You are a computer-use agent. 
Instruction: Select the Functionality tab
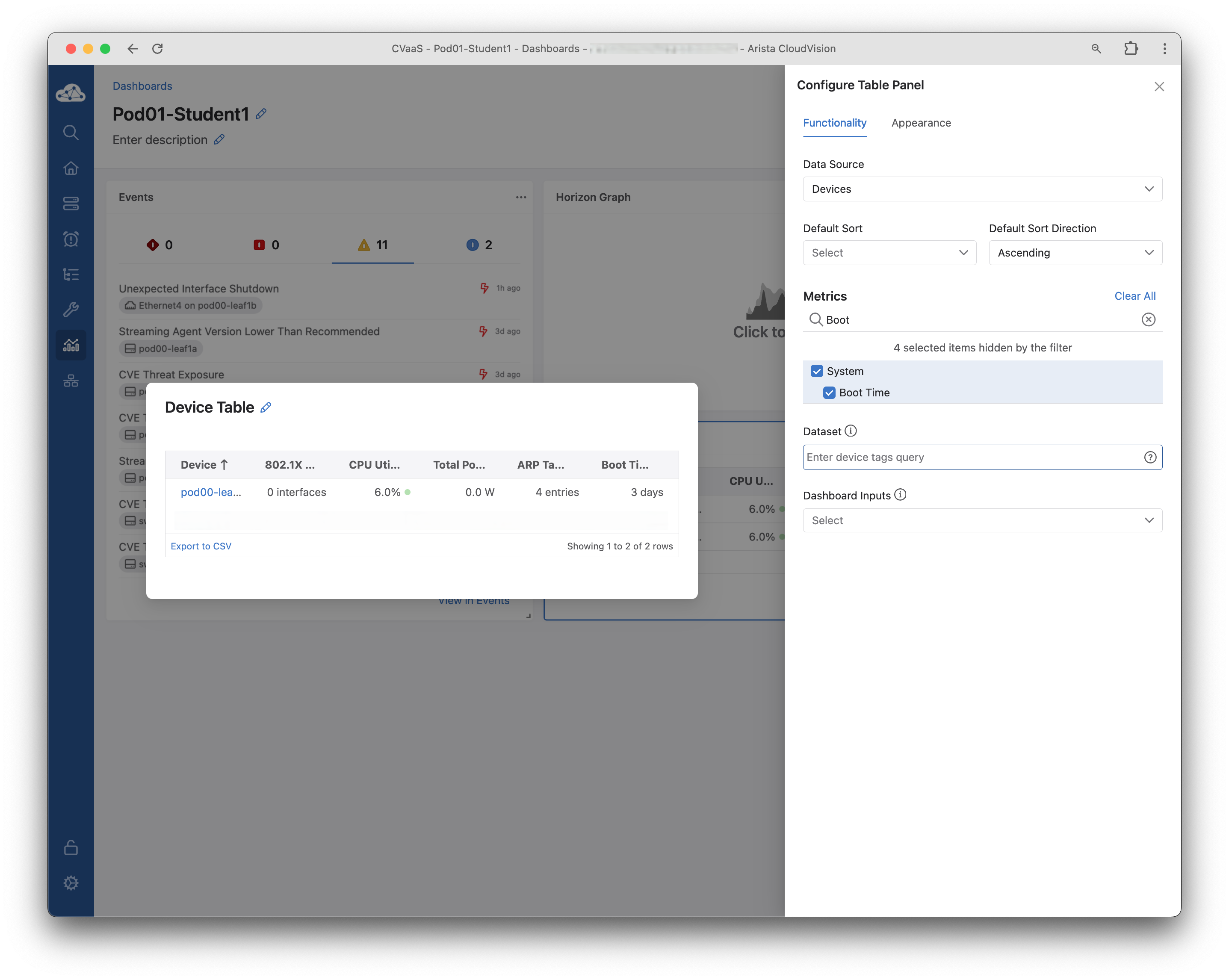[834, 123]
